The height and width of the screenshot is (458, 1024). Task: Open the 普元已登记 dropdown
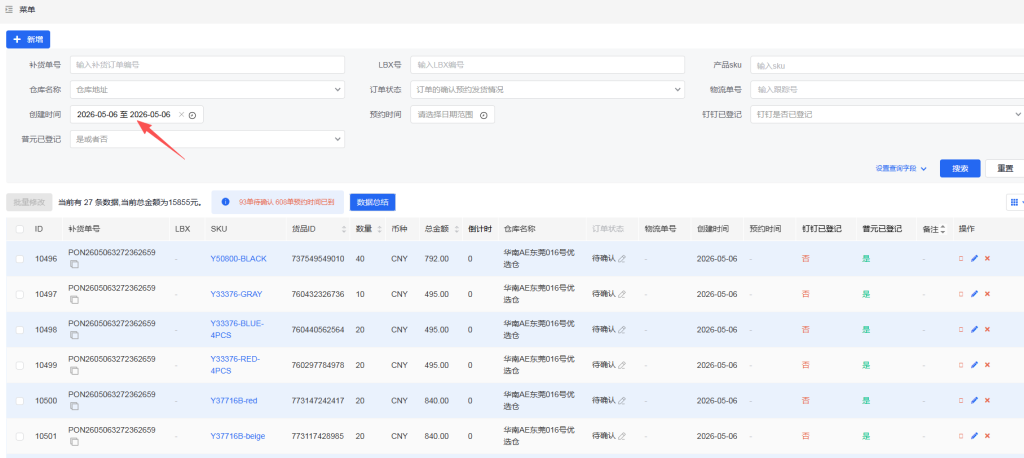point(207,139)
